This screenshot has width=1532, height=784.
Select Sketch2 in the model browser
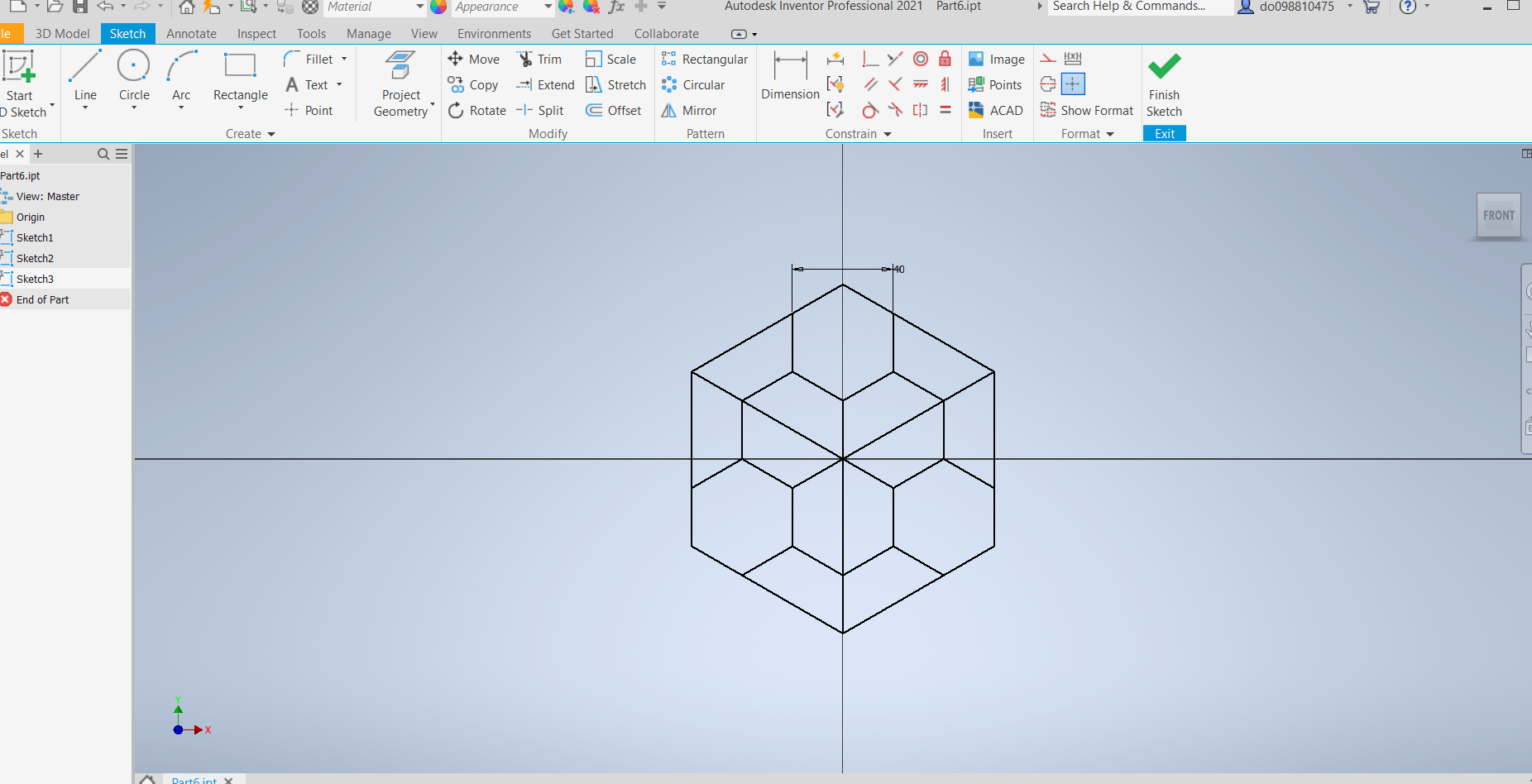(35, 259)
